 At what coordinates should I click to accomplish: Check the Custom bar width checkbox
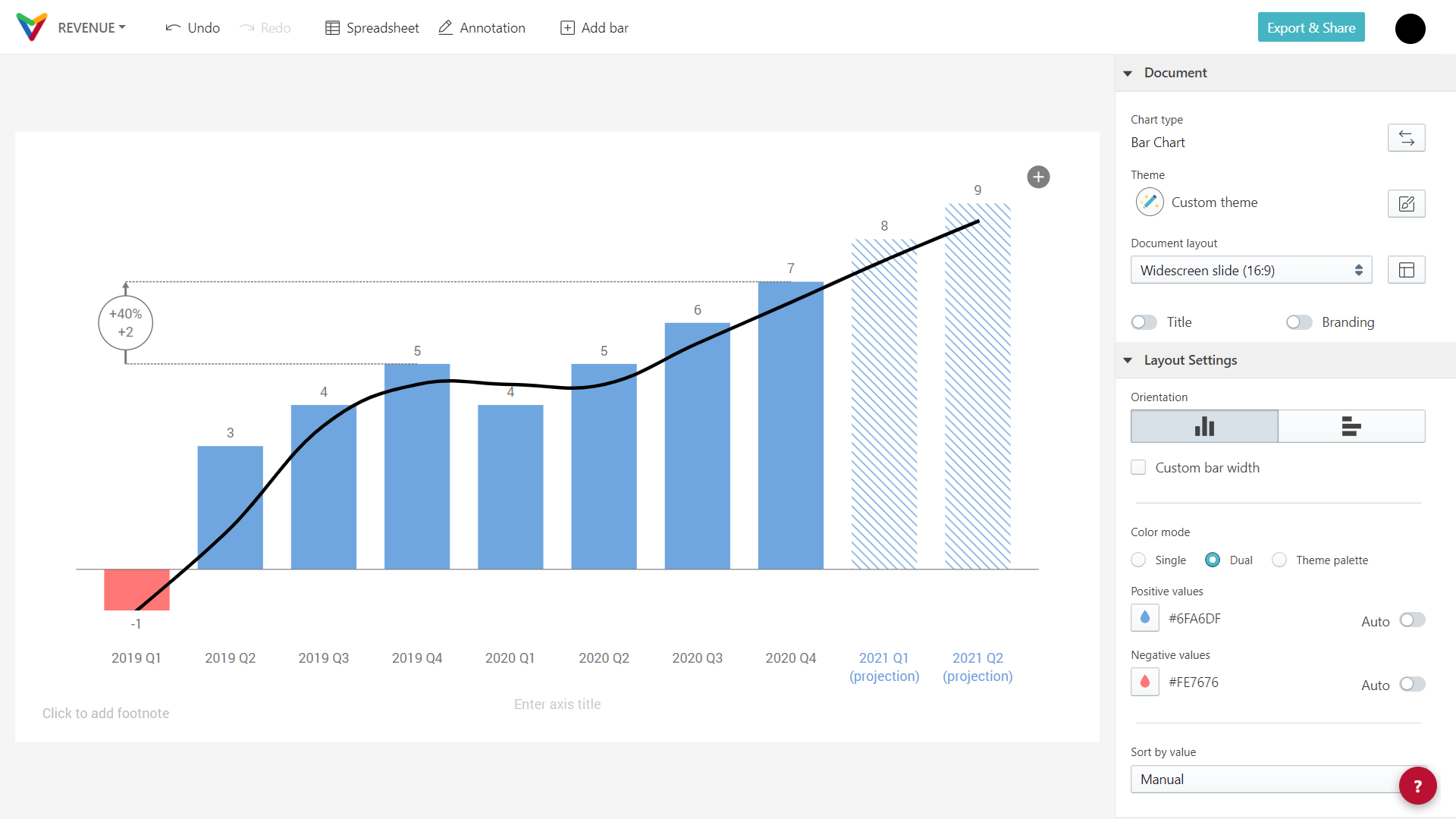click(1138, 467)
